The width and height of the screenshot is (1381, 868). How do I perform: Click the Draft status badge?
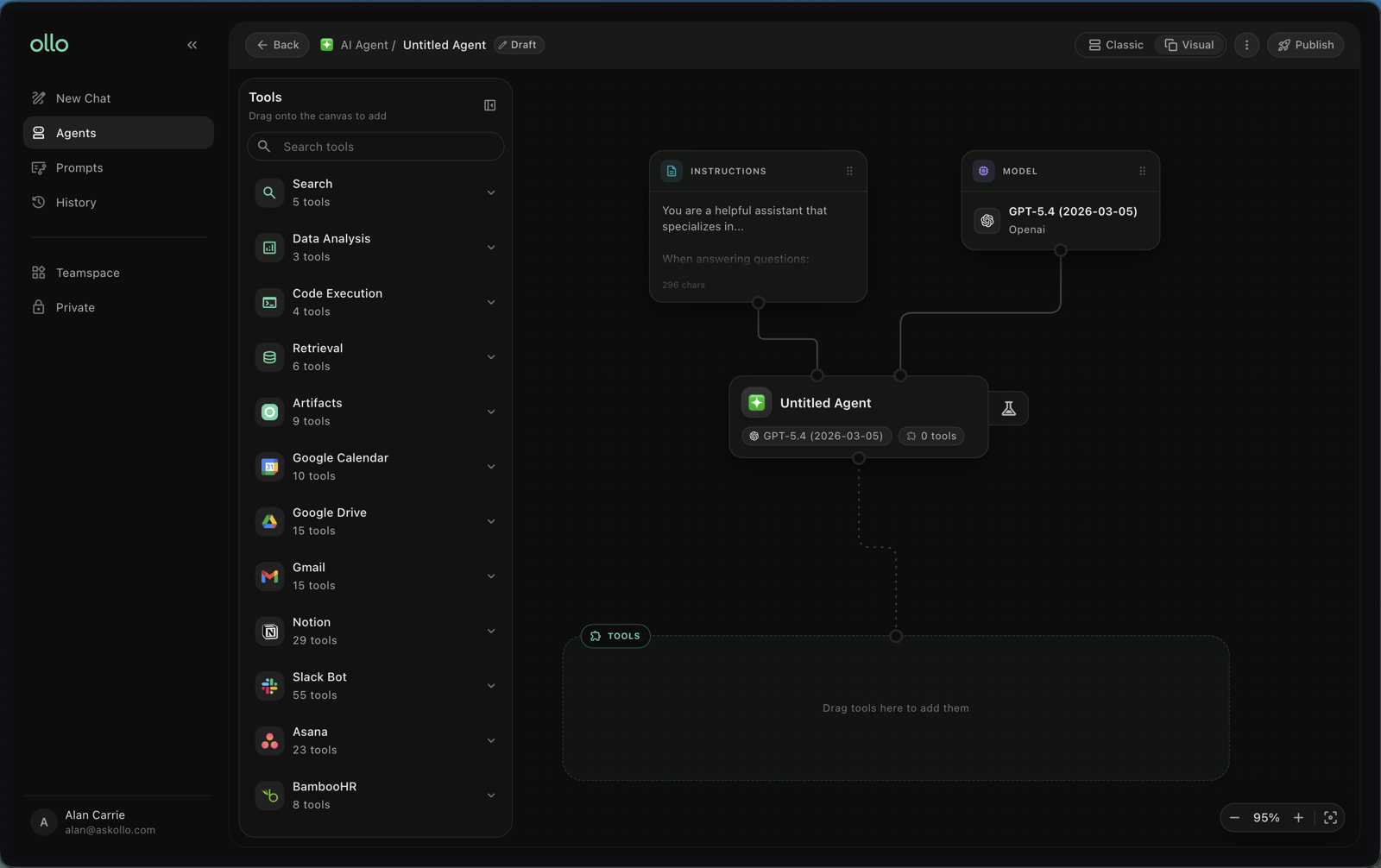click(x=518, y=45)
